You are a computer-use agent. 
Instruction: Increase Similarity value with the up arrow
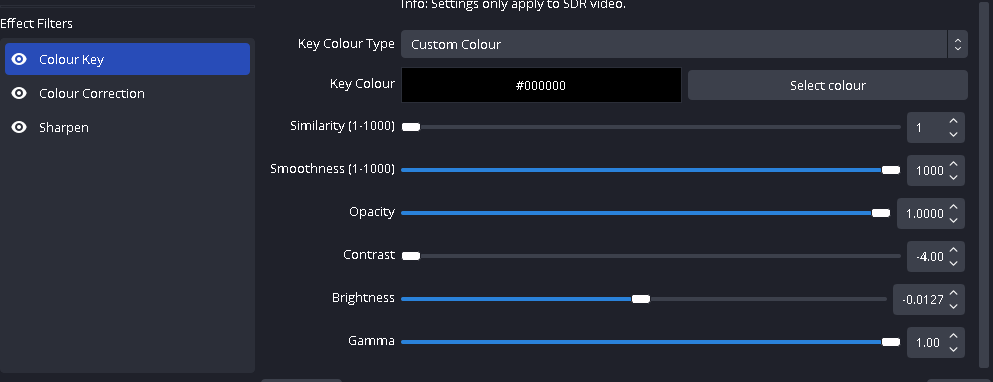click(x=953, y=120)
